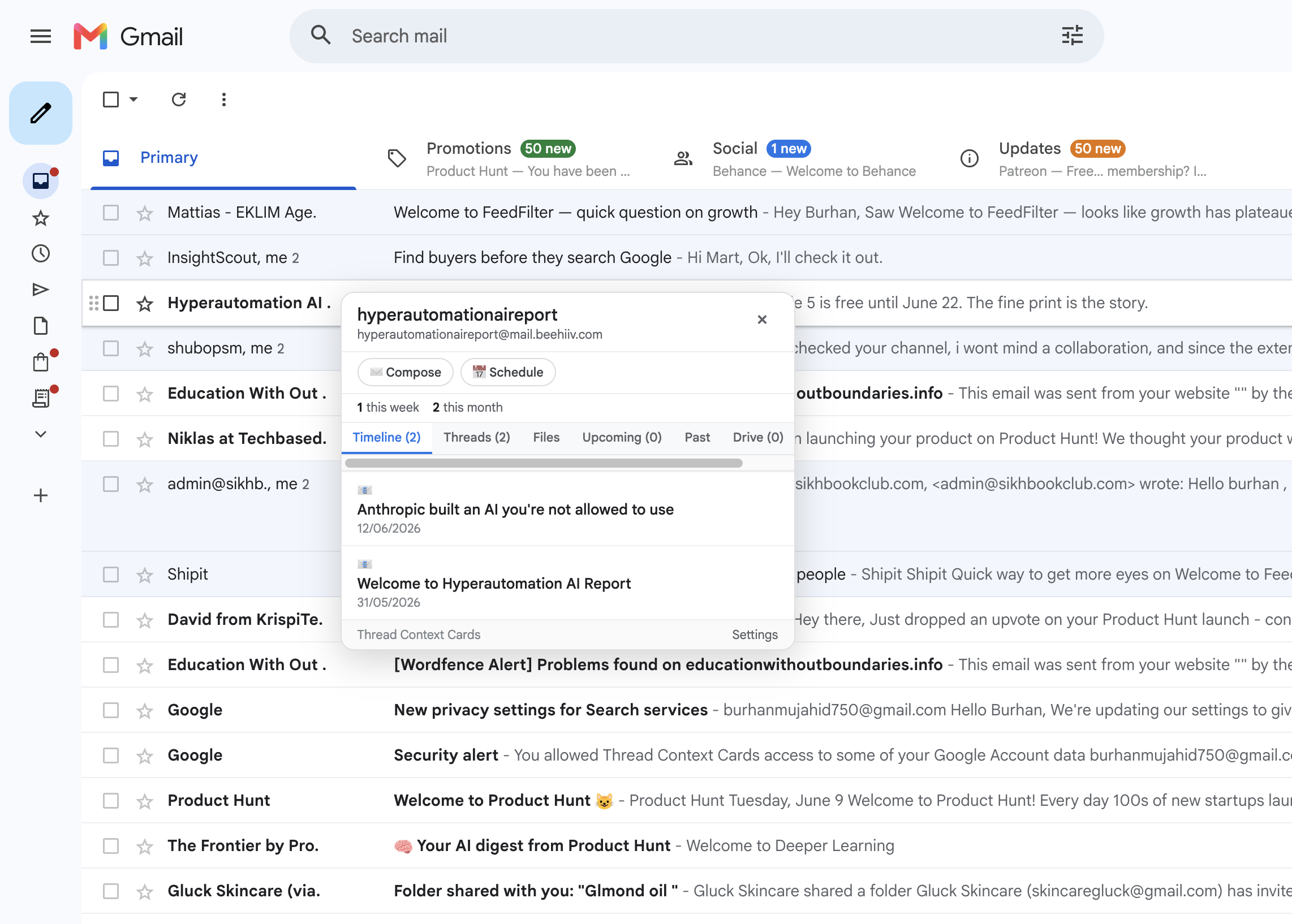Screen dimensions: 1292x924
Task: Open Sent arrow icon in sidebar
Action: 40,290
